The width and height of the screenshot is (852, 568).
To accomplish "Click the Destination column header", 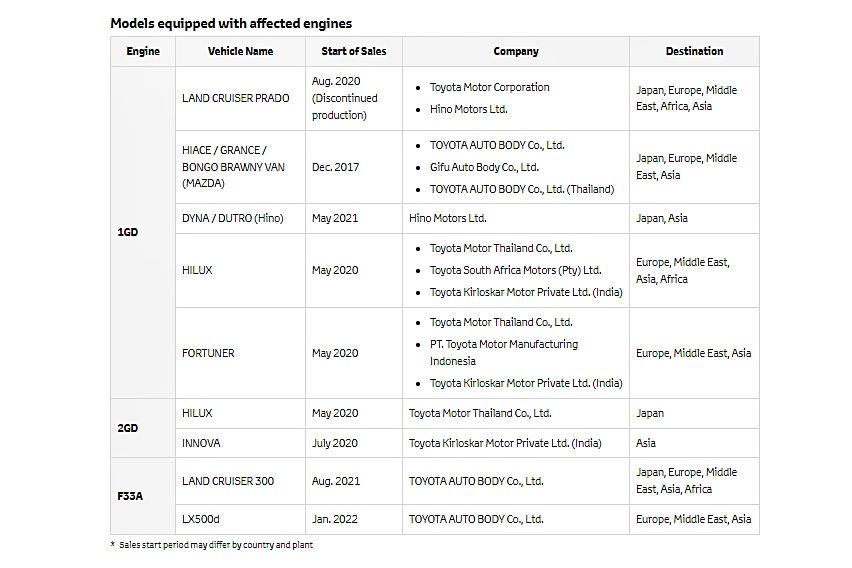I will tap(694, 51).
